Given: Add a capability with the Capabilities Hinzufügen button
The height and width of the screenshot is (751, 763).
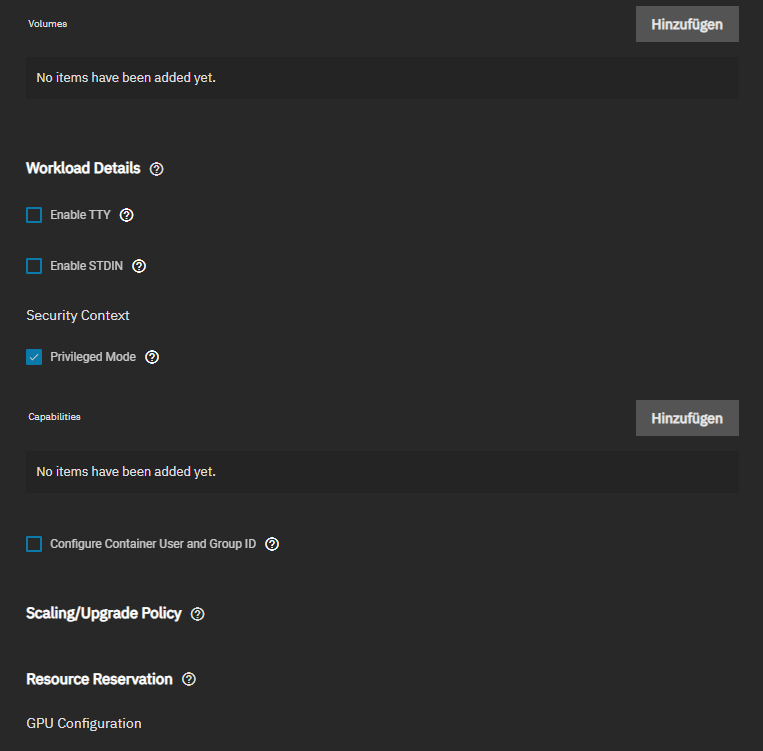Looking at the screenshot, I should pos(687,418).
